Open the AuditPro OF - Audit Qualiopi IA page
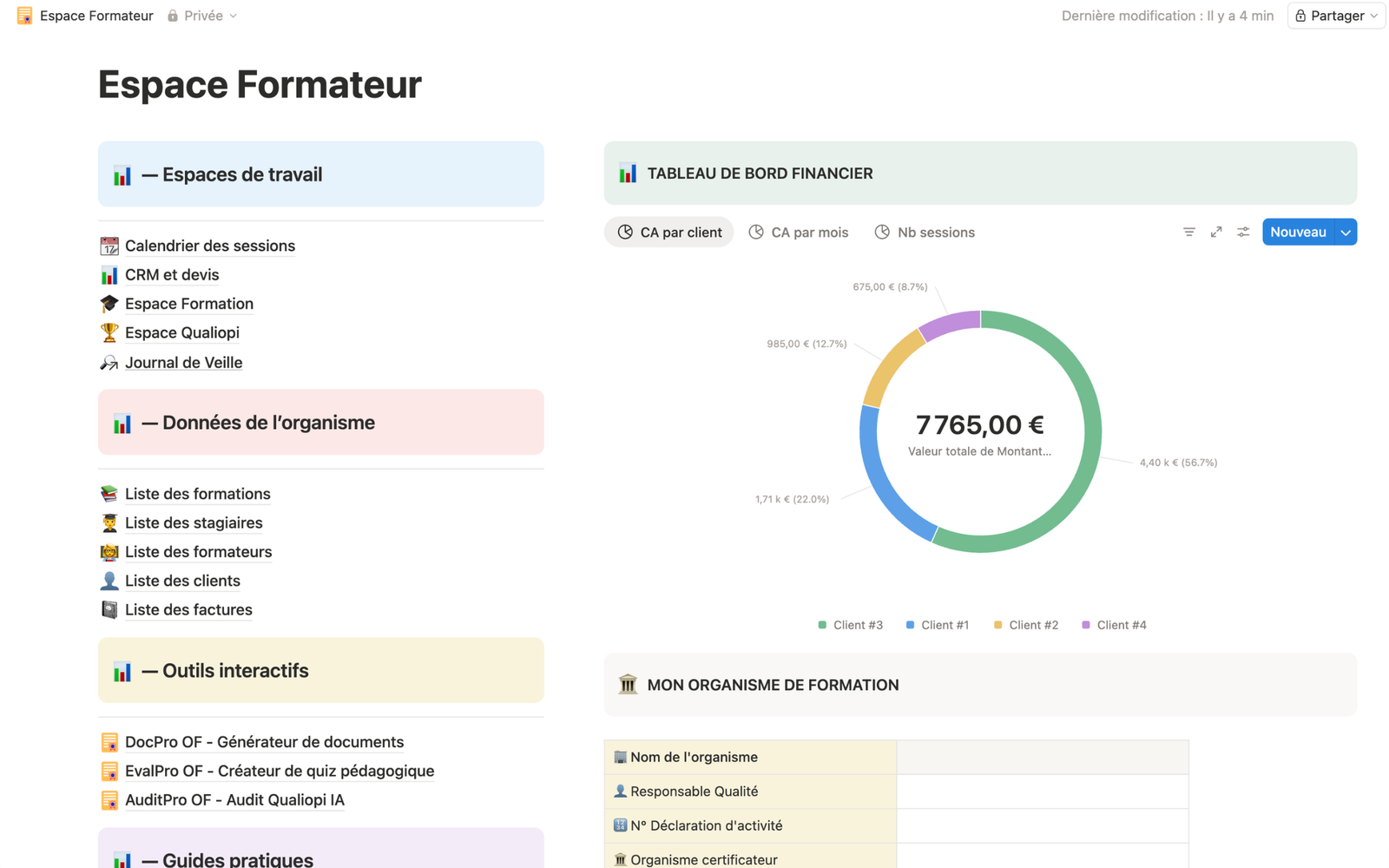This screenshot has width=1389, height=868. coord(234,799)
